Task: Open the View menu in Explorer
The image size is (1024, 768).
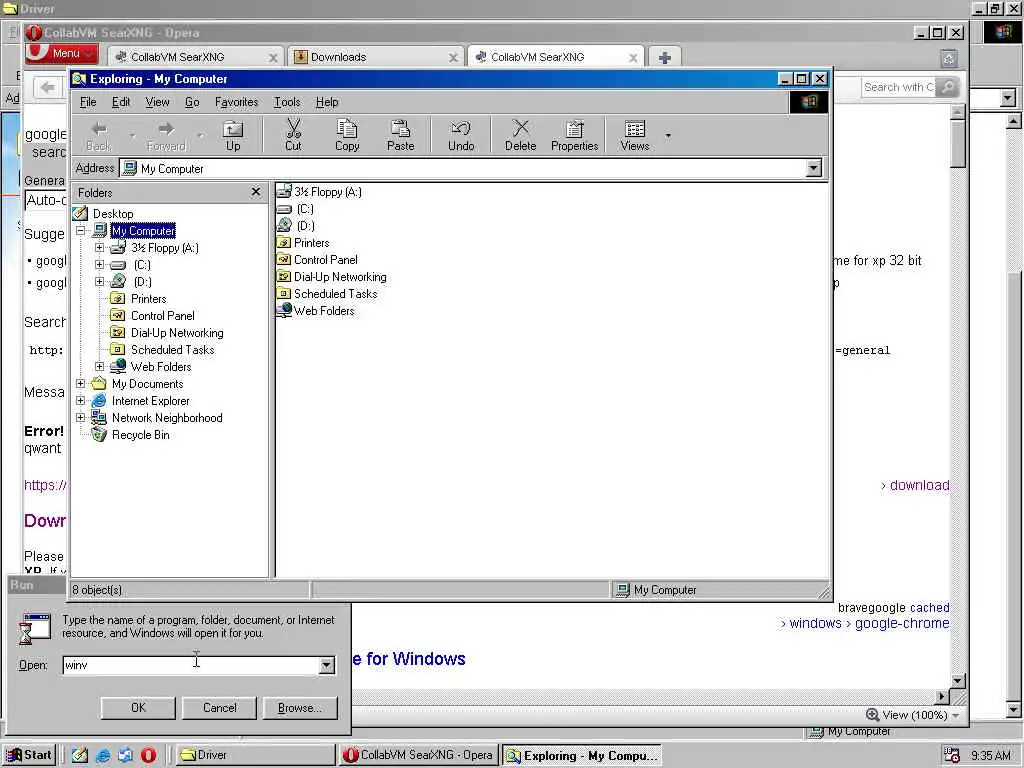Action: pyautogui.click(x=157, y=102)
